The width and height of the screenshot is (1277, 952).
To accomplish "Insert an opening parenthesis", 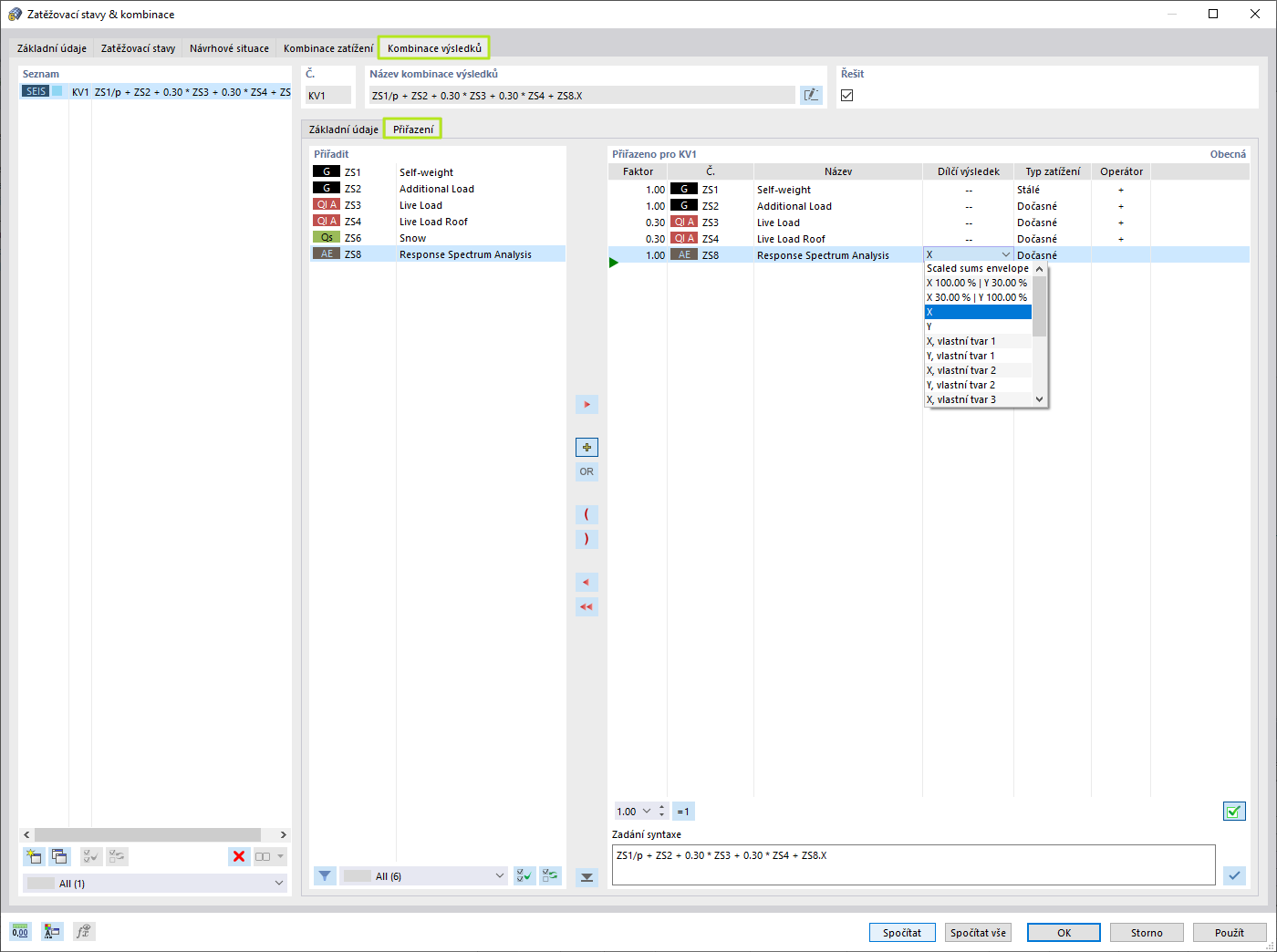I will click(587, 514).
